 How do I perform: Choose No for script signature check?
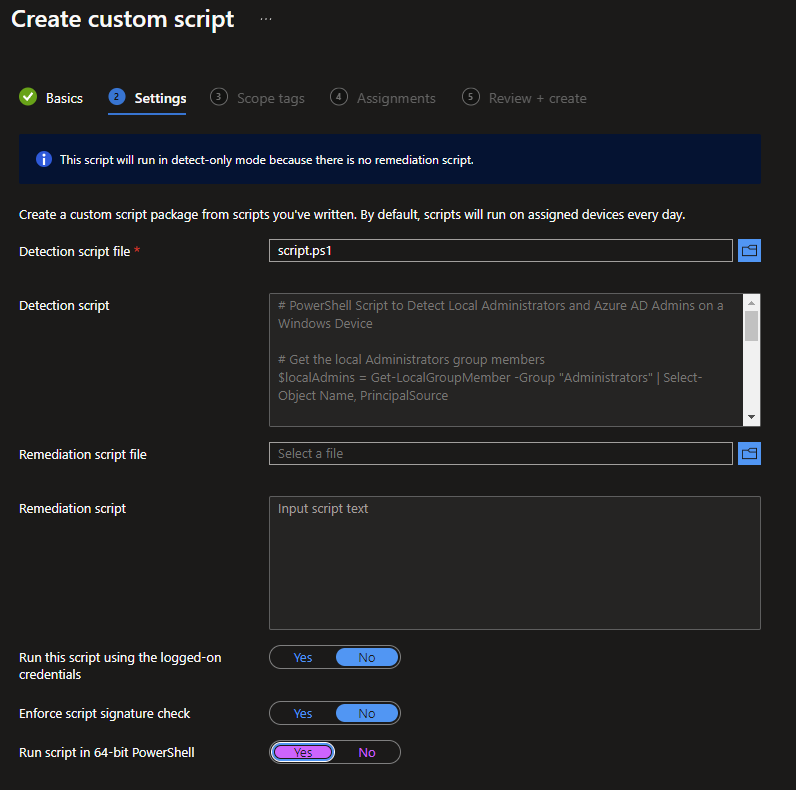pyautogui.click(x=367, y=713)
